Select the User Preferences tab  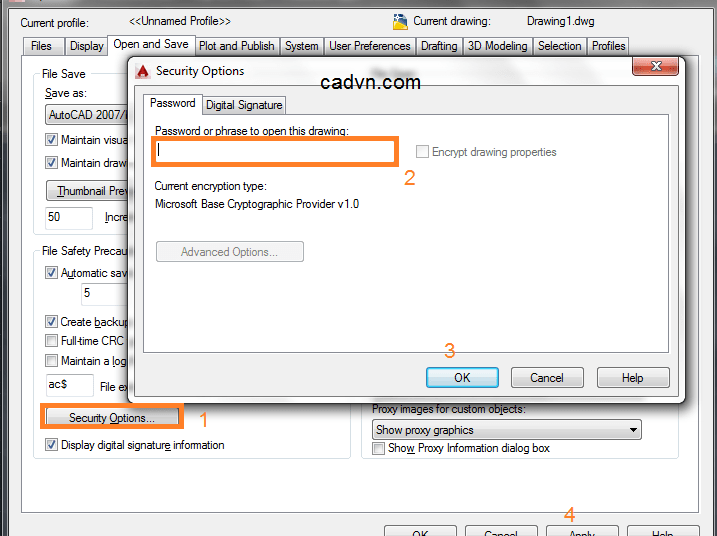369,46
